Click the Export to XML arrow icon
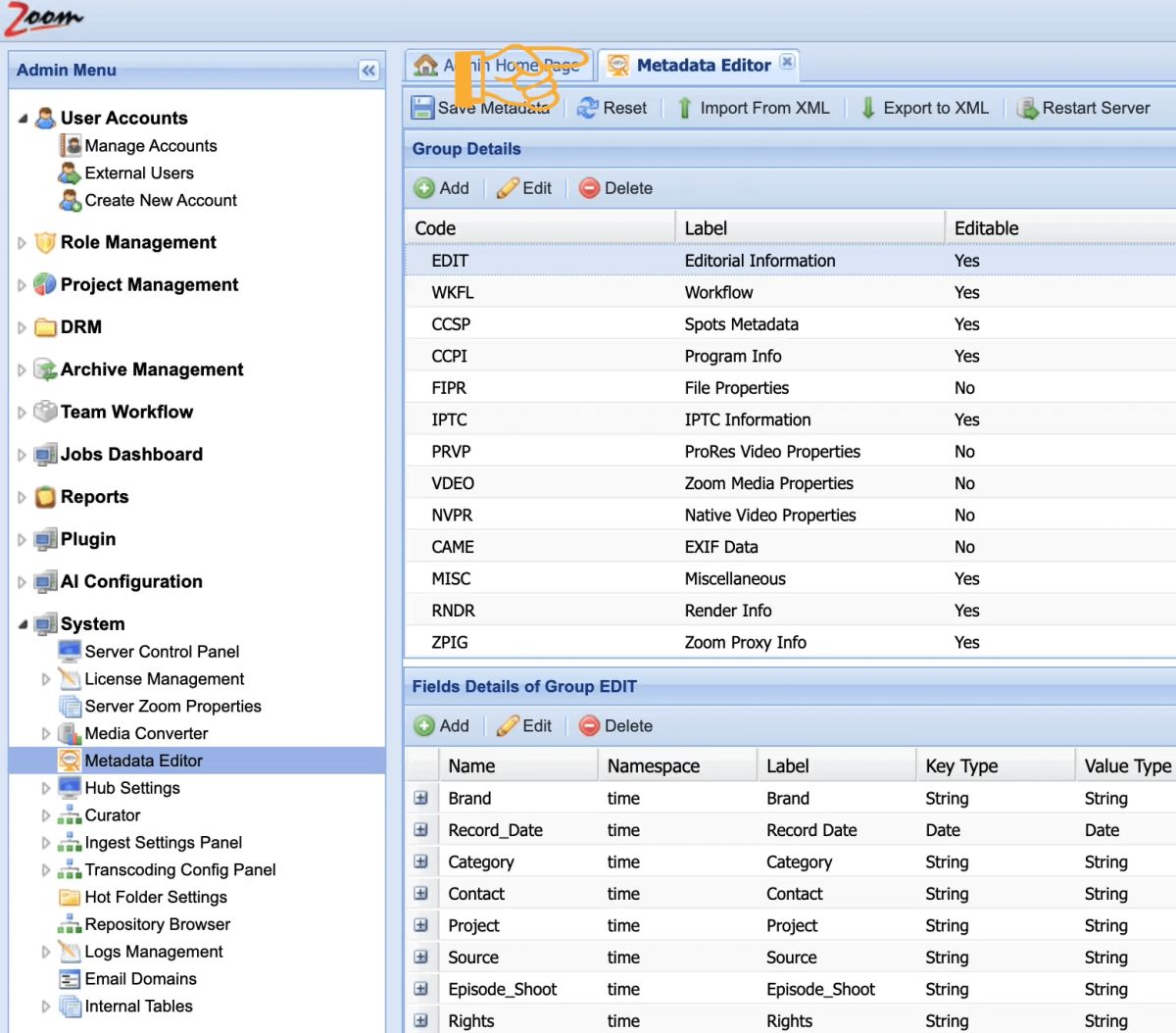The image size is (1176, 1033). pyautogui.click(x=868, y=108)
